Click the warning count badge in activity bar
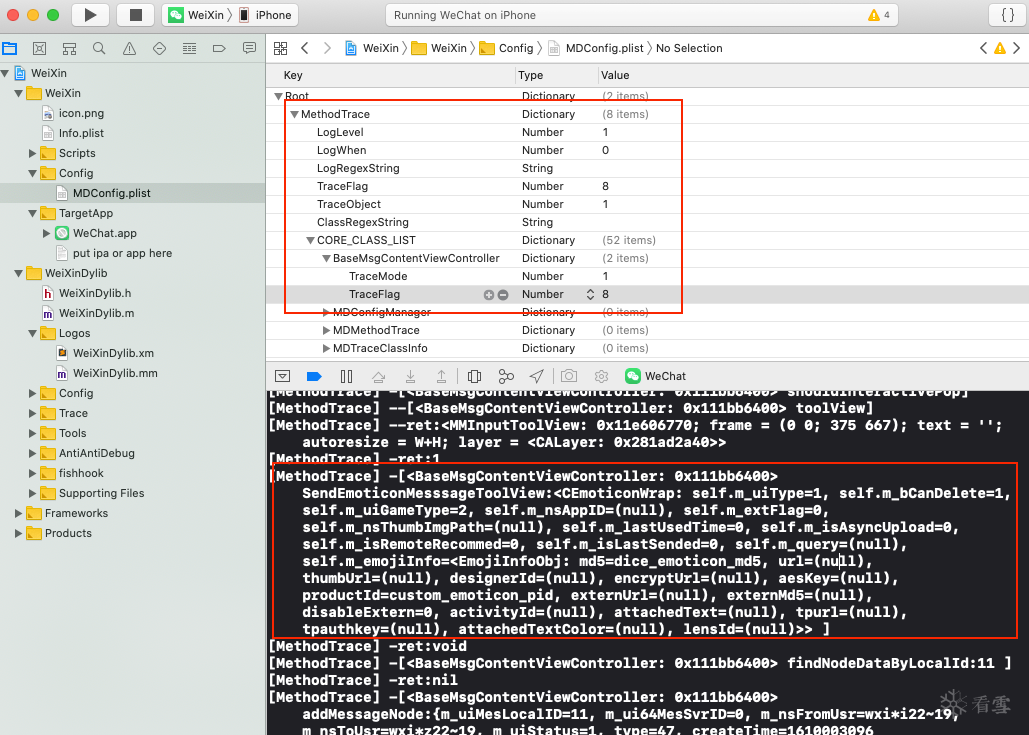 tap(879, 14)
